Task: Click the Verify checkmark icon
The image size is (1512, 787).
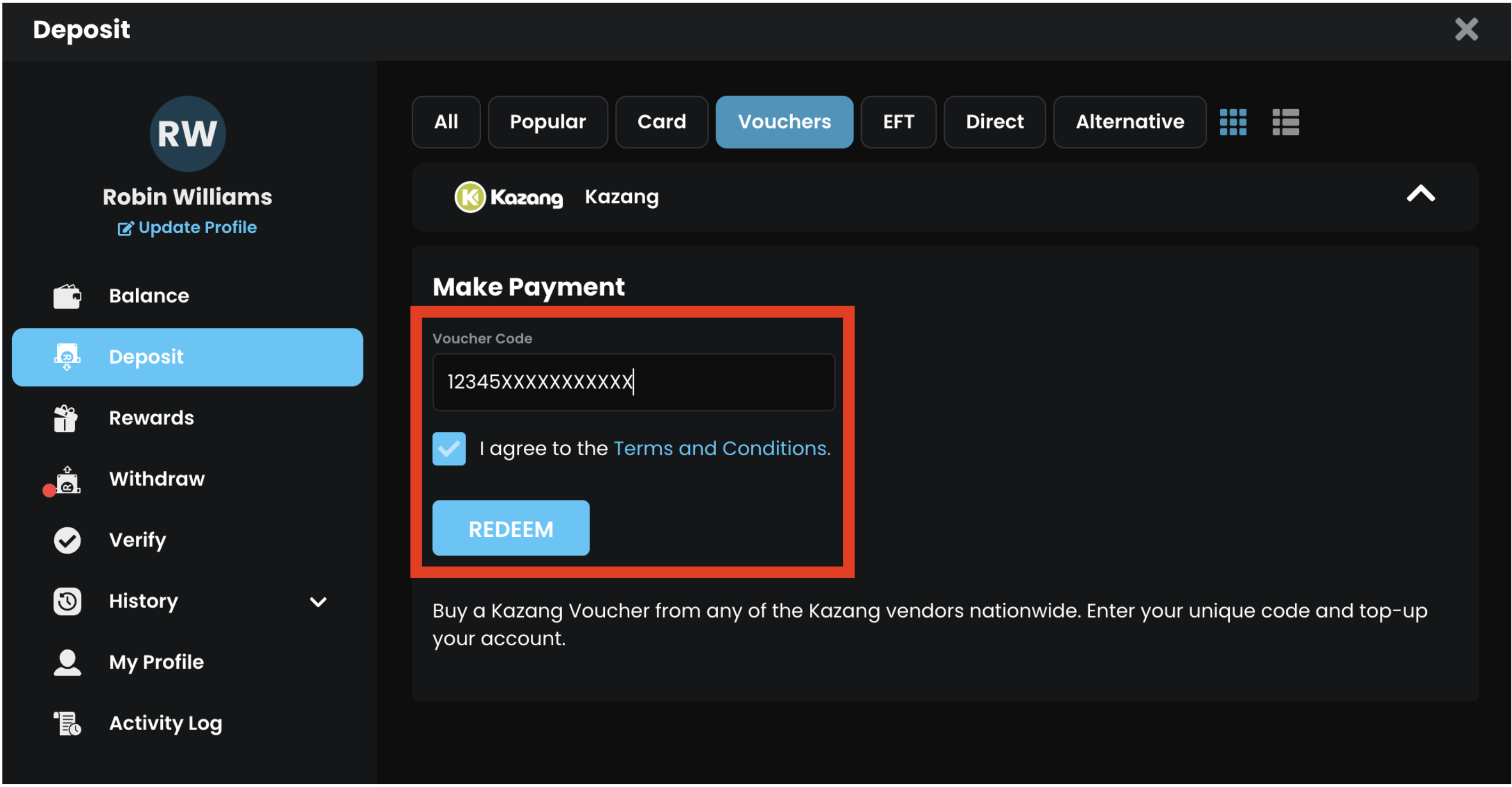Action: tap(67, 540)
